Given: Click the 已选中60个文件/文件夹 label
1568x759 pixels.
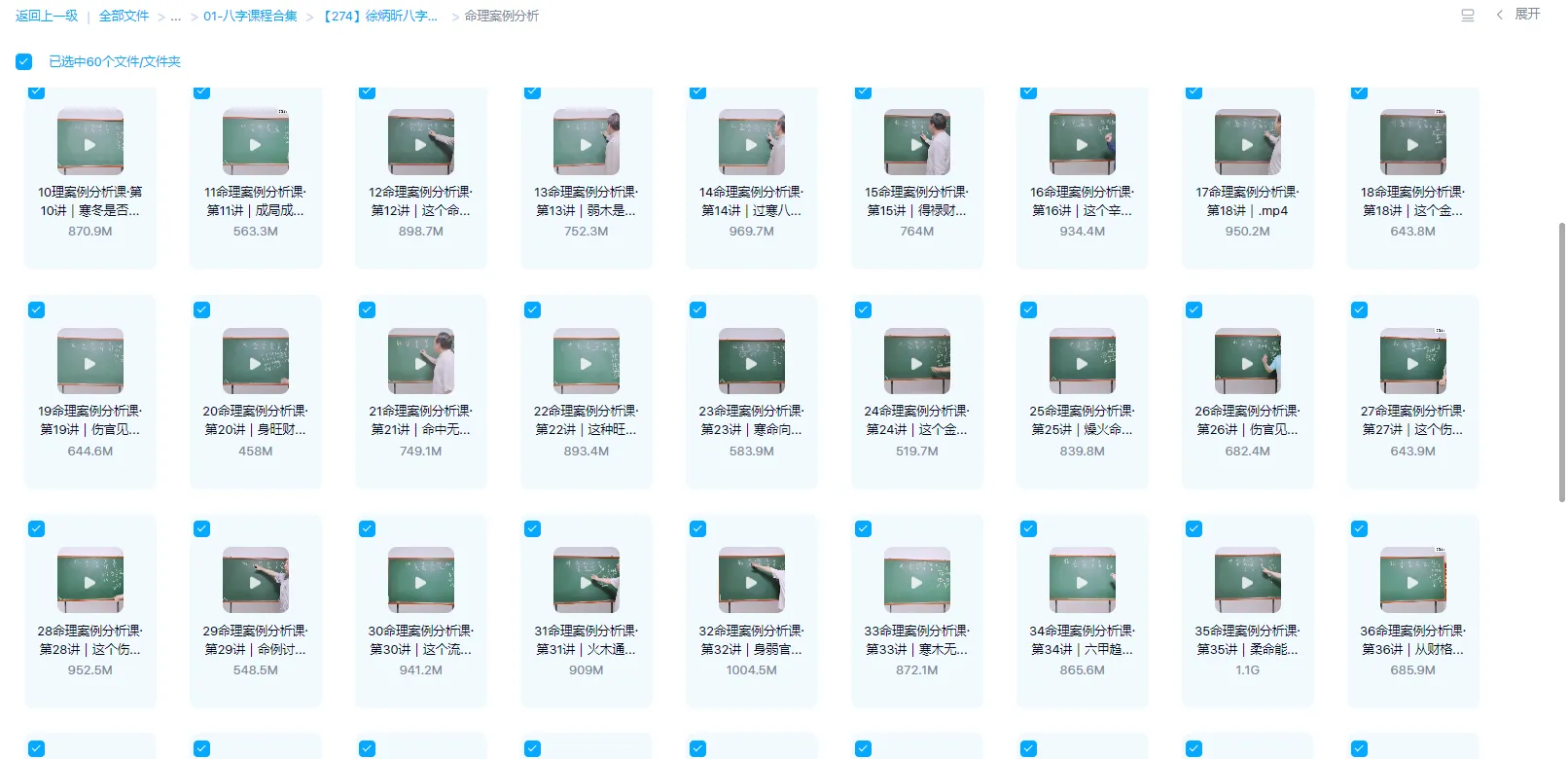Looking at the screenshot, I should [x=115, y=61].
